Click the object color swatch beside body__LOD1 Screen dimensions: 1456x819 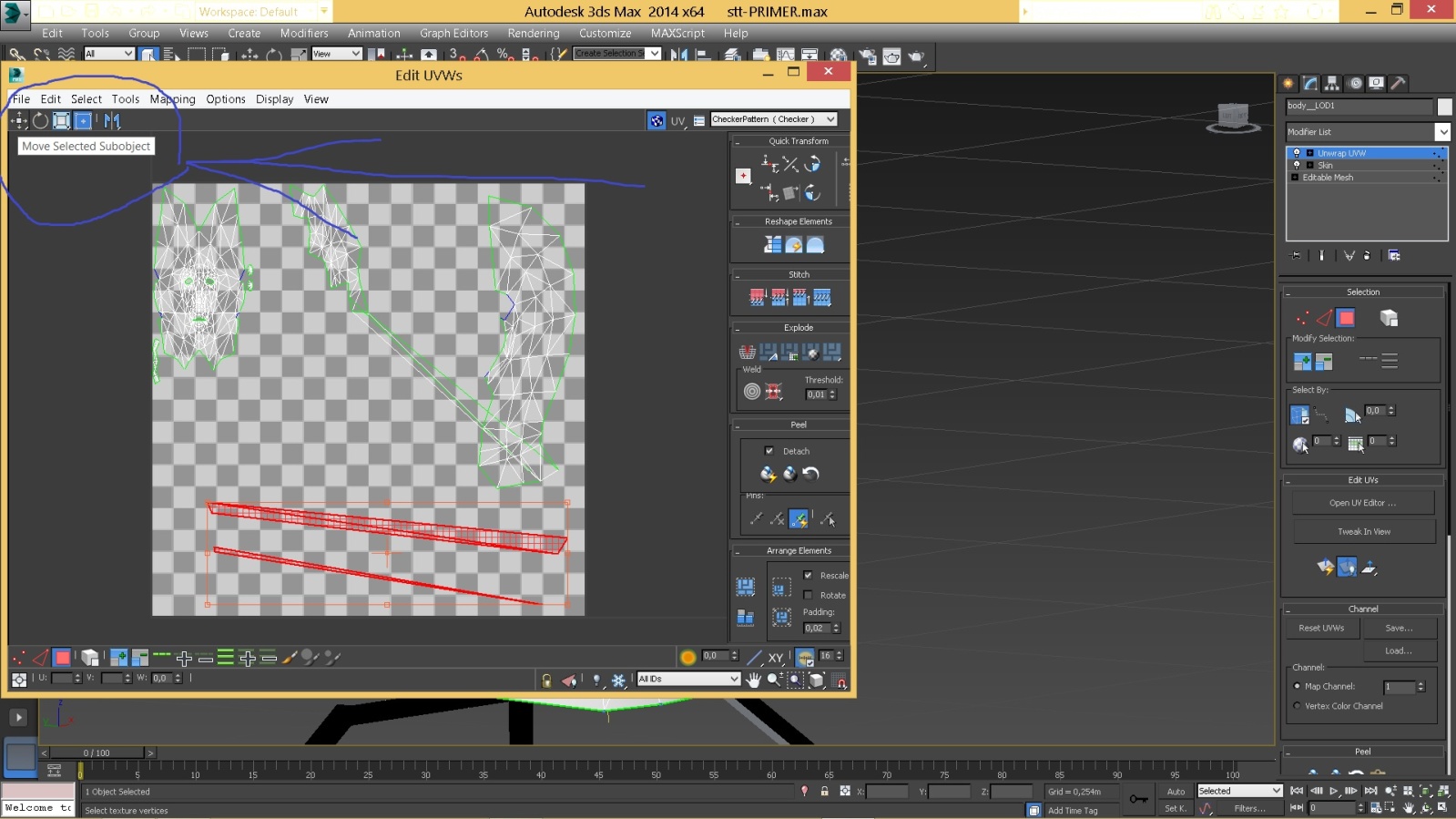(x=1444, y=107)
